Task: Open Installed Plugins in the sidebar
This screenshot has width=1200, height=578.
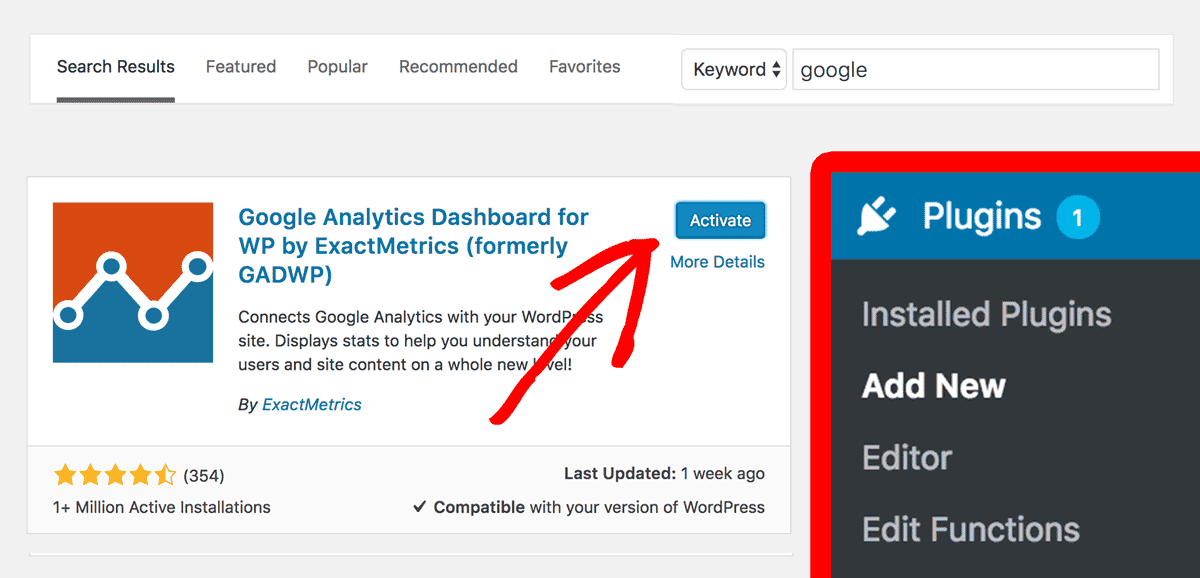Action: pyautogui.click(x=986, y=315)
